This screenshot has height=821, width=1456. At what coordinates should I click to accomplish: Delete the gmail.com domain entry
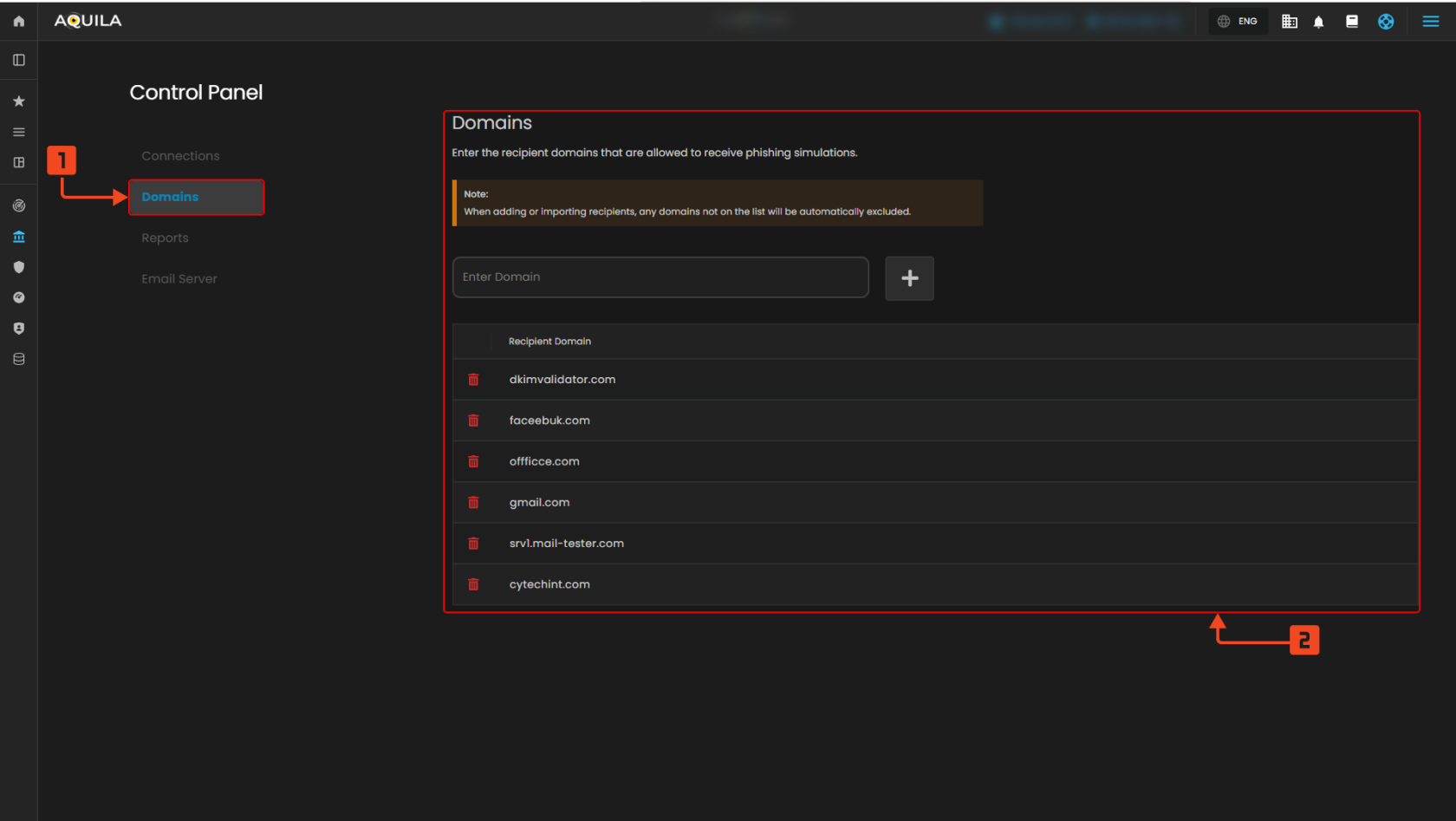click(473, 503)
